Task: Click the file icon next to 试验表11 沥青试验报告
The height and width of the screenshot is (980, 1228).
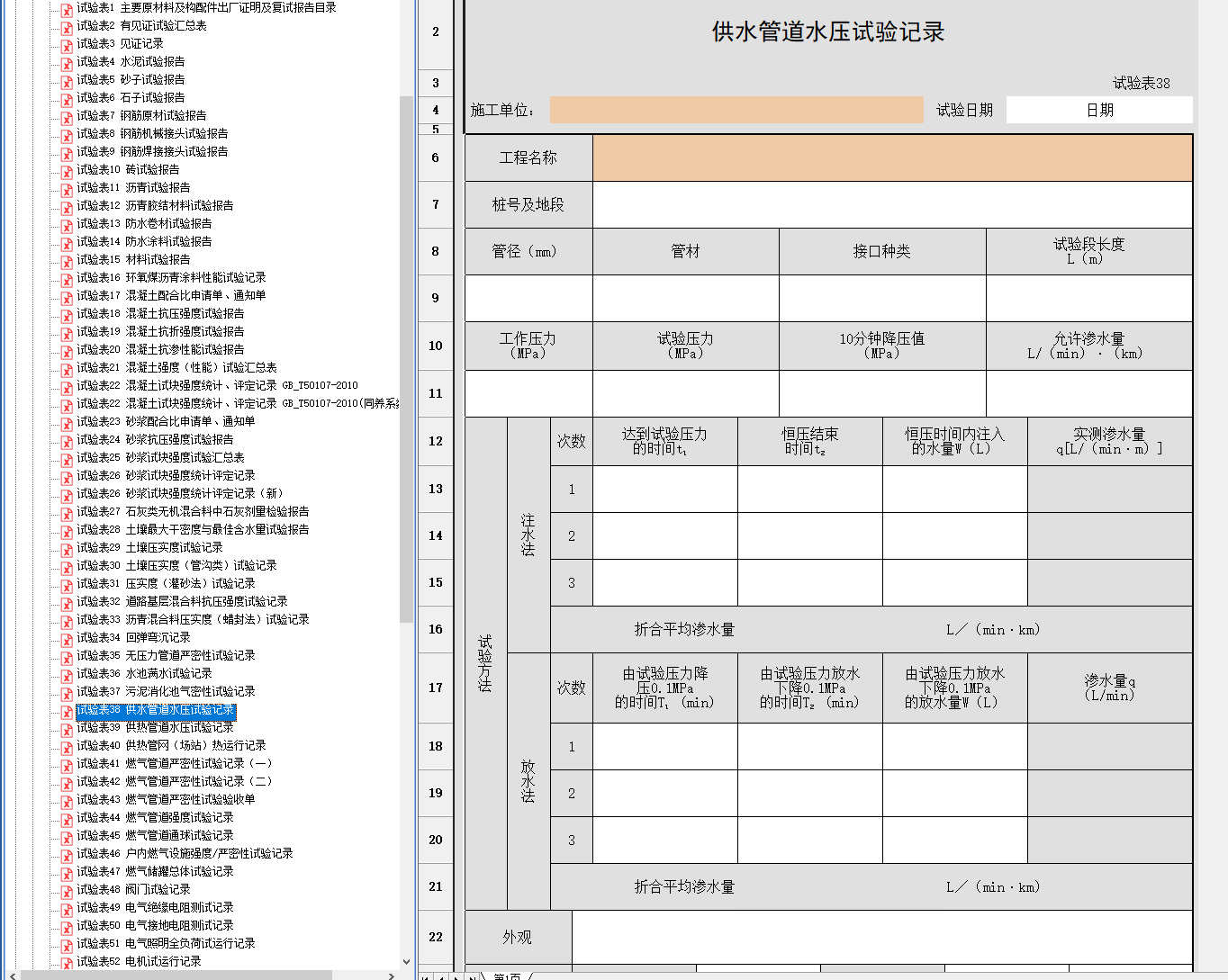Action: (x=67, y=189)
